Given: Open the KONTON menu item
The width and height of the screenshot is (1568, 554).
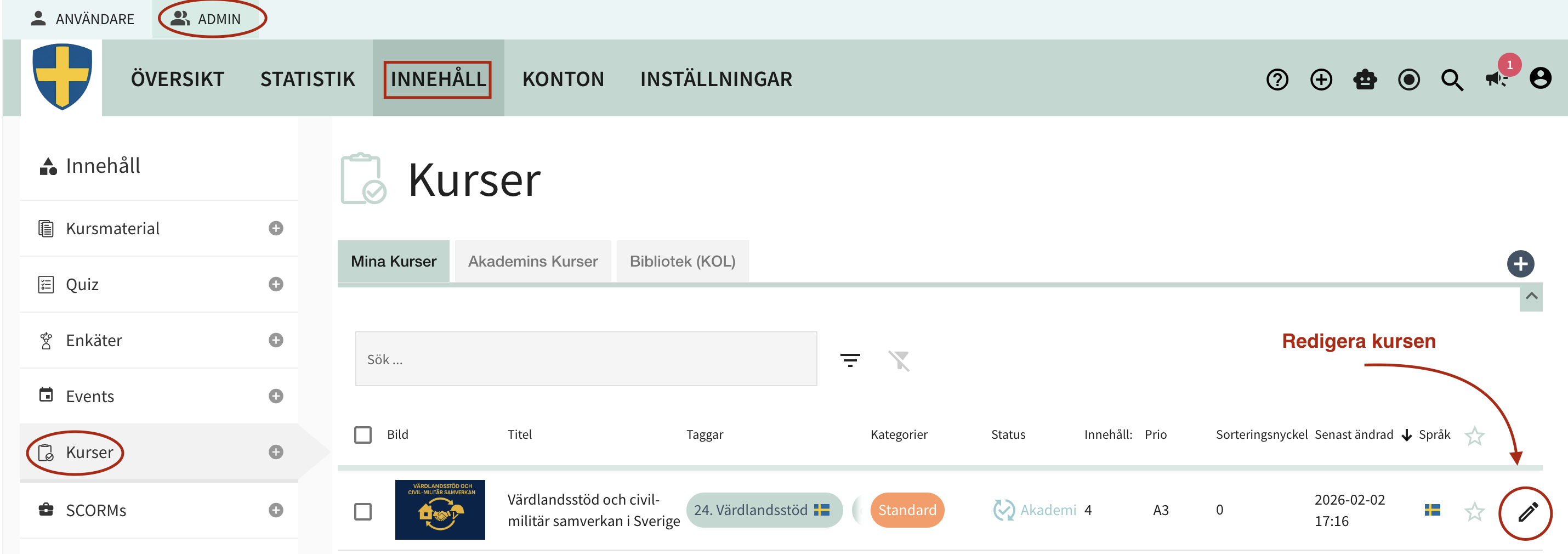Looking at the screenshot, I should (x=564, y=78).
